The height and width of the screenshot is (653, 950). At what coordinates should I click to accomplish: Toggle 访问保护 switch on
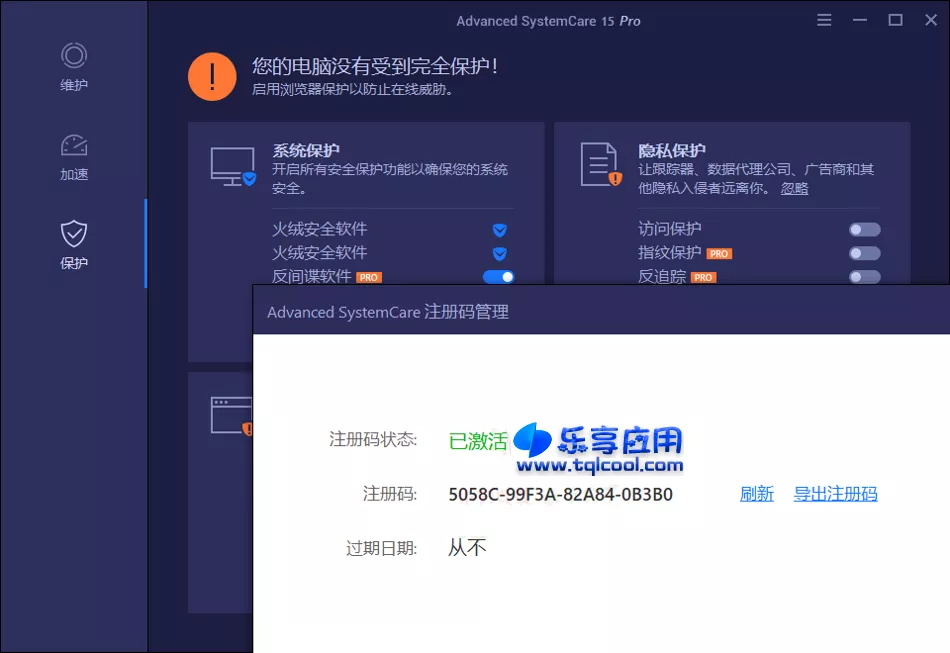click(x=864, y=229)
